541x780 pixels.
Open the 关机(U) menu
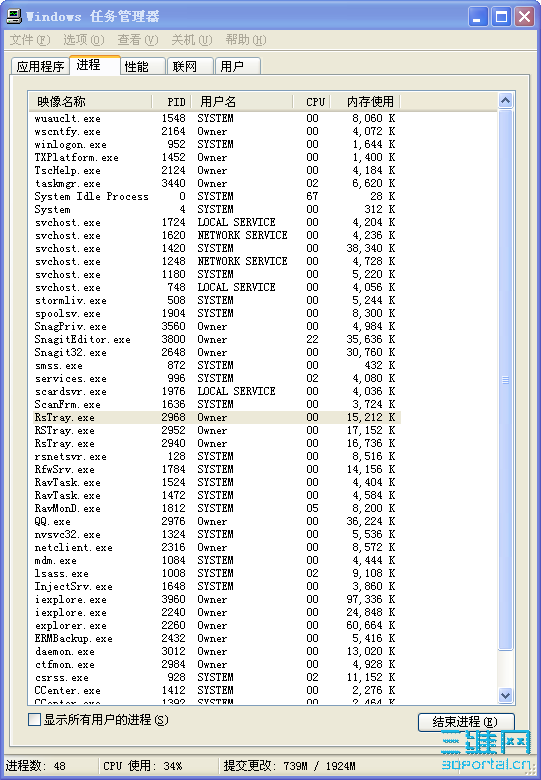(191, 39)
